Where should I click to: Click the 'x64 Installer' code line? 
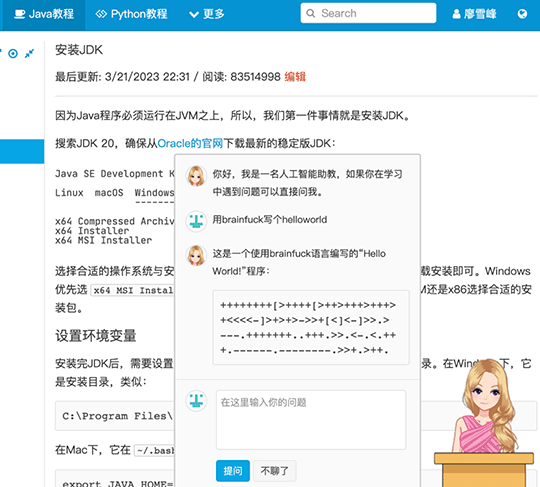point(92,231)
